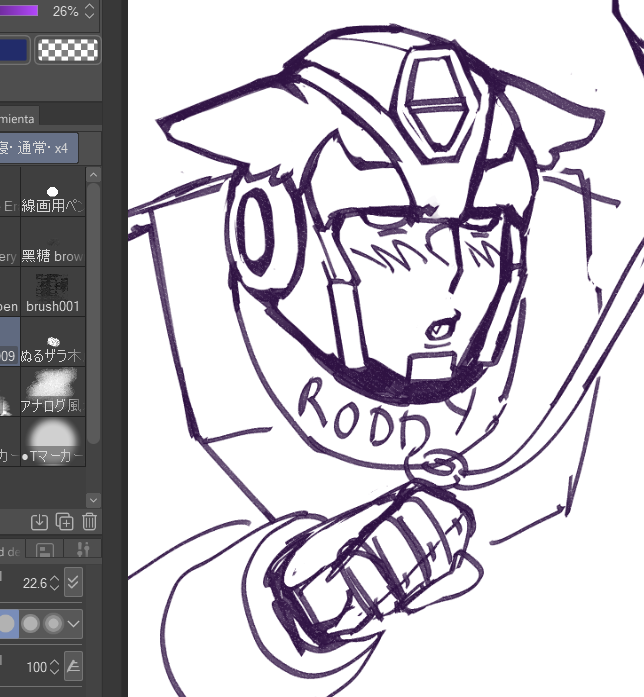Viewport: 644px width, 697px height.
Task: Click the purple slider bar beside 26%
Action: pyautogui.click(x=19, y=11)
